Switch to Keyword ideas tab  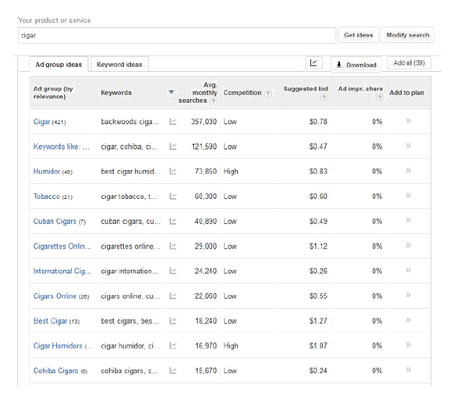(x=119, y=64)
